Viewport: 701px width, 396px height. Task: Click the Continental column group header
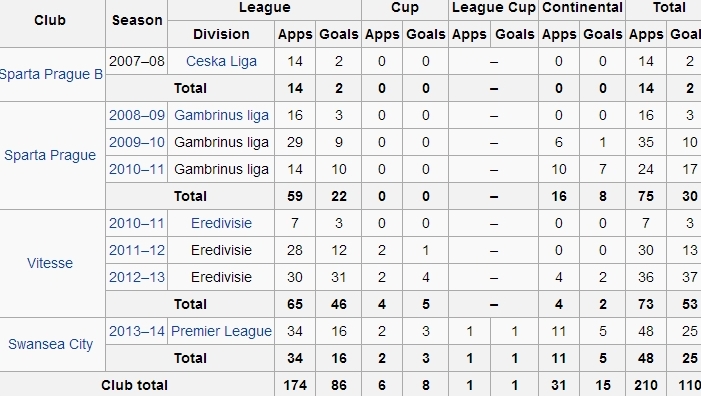click(x=582, y=8)
